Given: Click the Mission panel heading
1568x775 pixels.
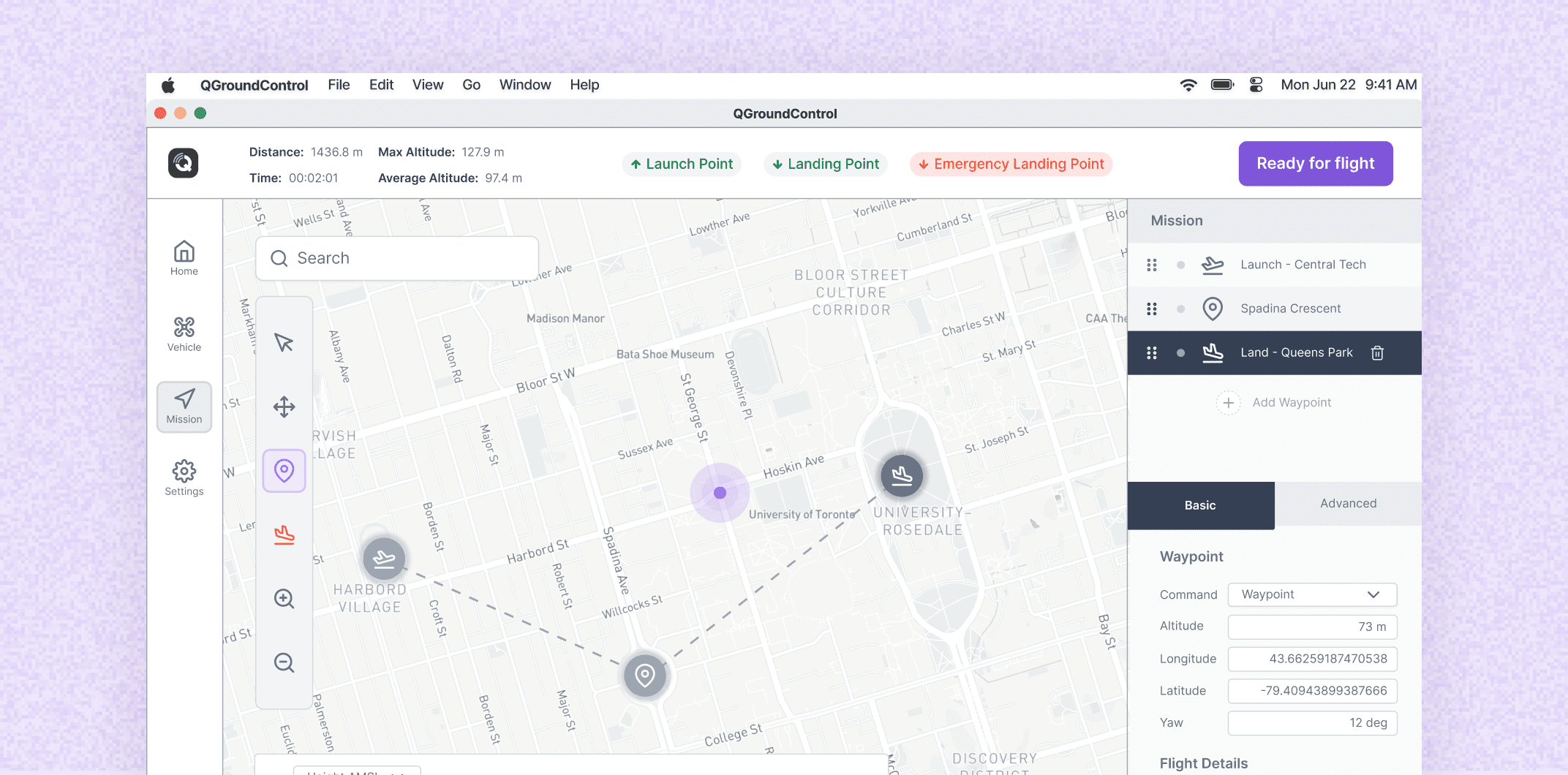Looking at the screenshot, I should (x=1177, y=221).
